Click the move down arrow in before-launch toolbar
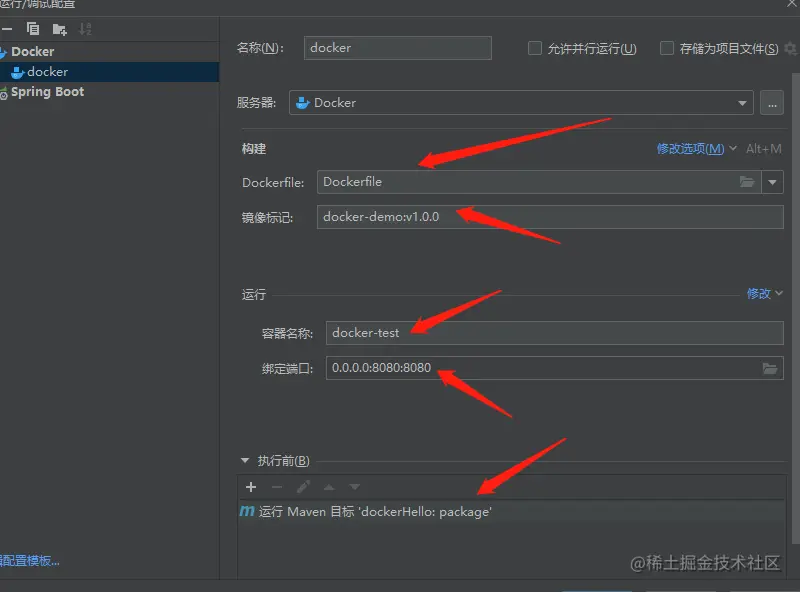Viewport: 800px width, 592px height. 355,487
